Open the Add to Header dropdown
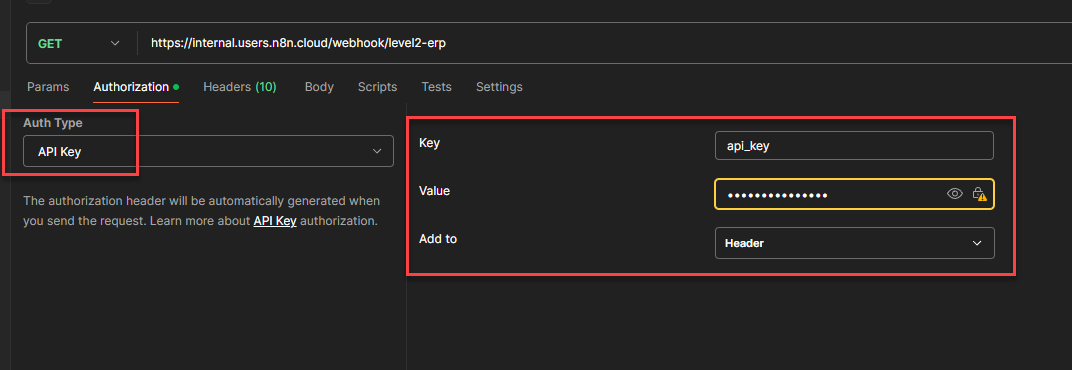 855,243
